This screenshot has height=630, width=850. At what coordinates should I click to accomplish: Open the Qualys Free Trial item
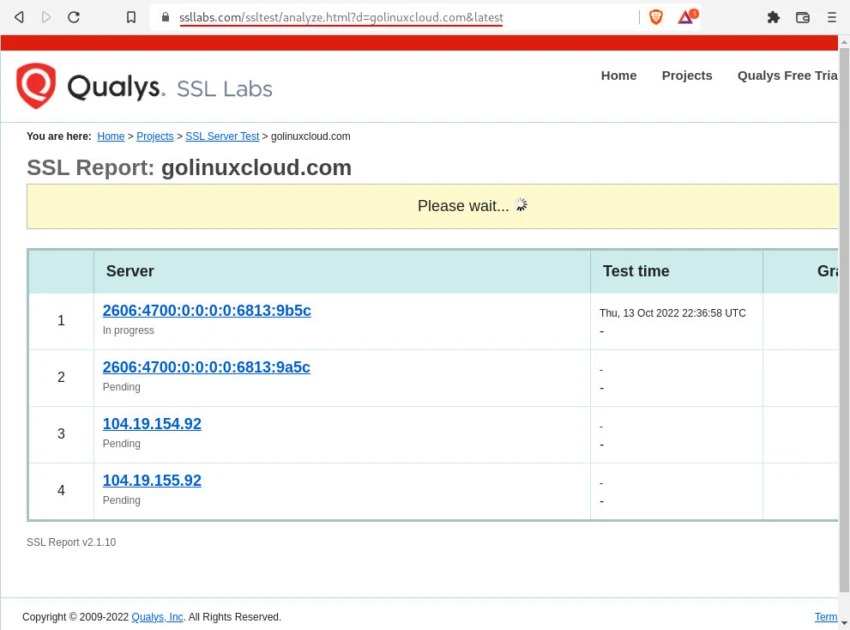pyautogui.click(x=787, y=76)
